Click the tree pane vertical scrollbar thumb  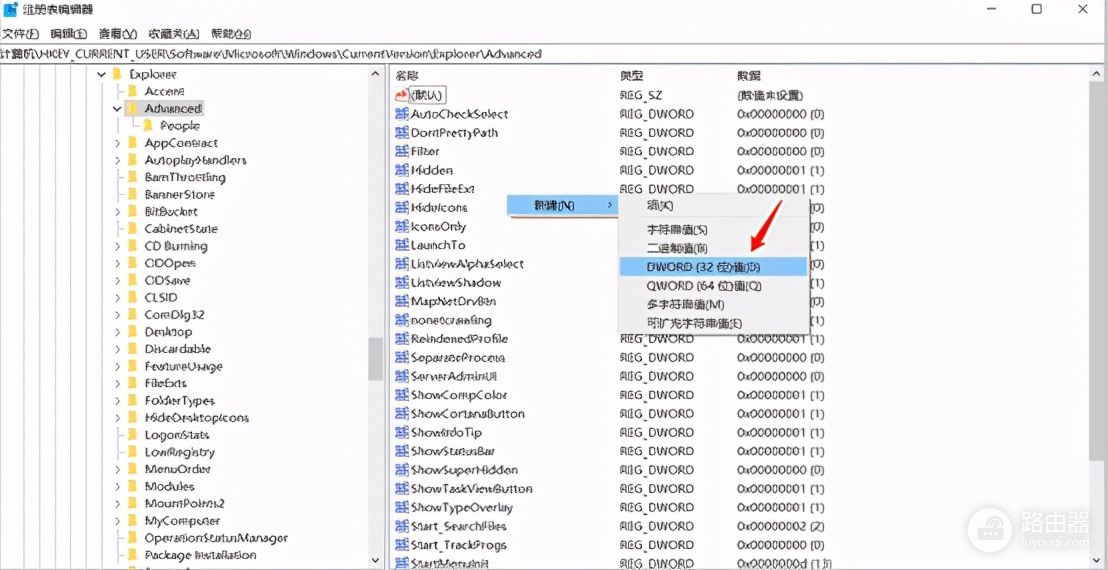pos(375,358)
